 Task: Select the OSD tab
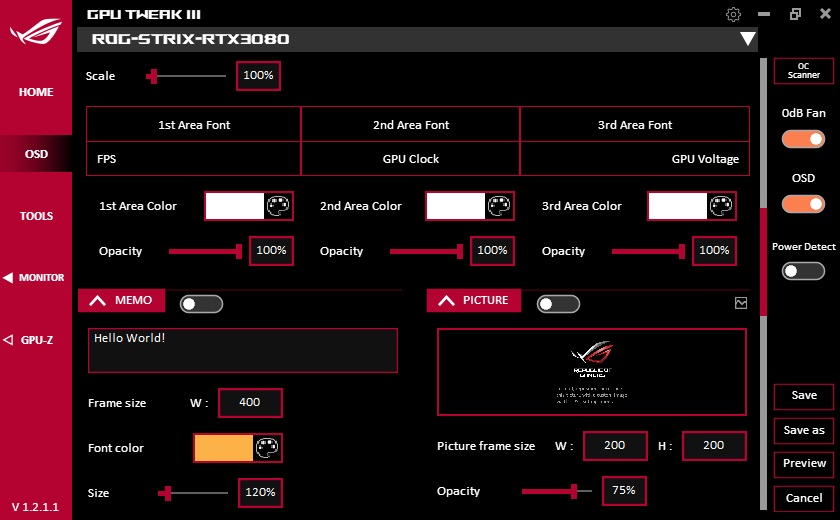36,154
